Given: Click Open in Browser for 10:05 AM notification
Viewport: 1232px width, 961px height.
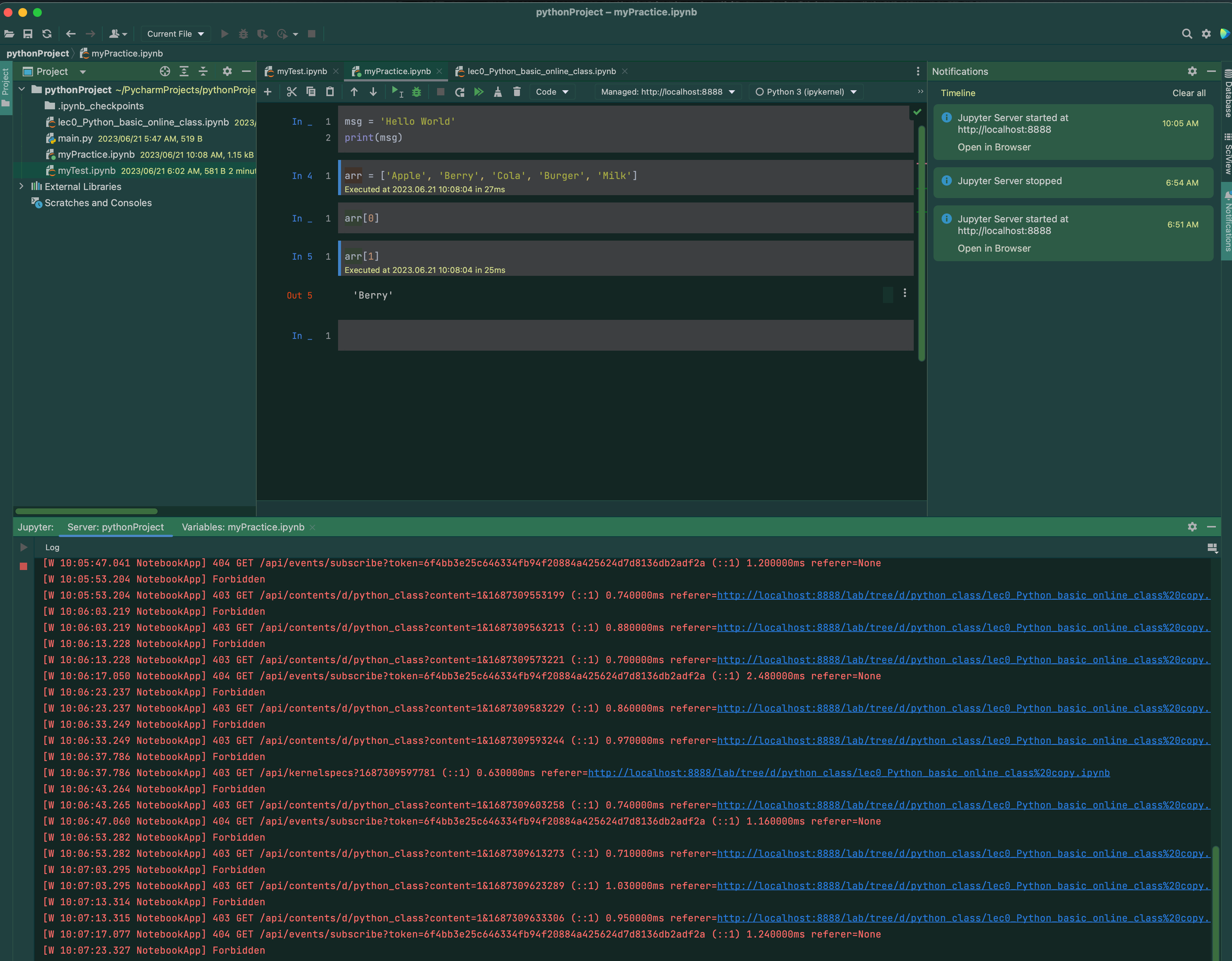Looking at the screenshot, I should coord(994,147).
